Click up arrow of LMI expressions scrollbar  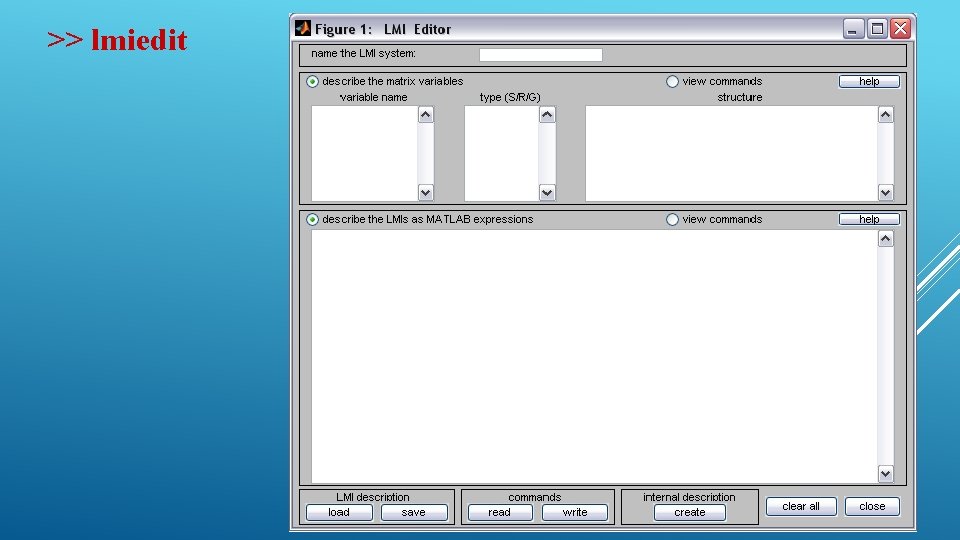pyautogui.click(x=885, y=239)
